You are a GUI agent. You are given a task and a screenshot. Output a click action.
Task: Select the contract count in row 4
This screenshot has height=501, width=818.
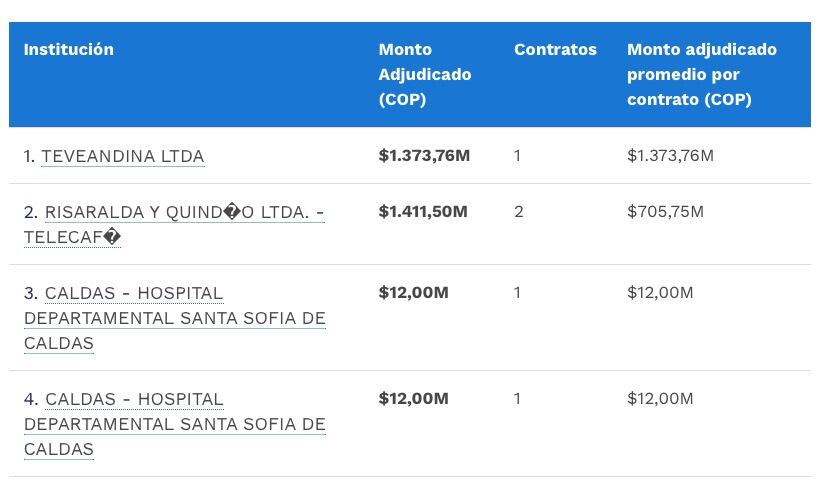click(518, 399)
